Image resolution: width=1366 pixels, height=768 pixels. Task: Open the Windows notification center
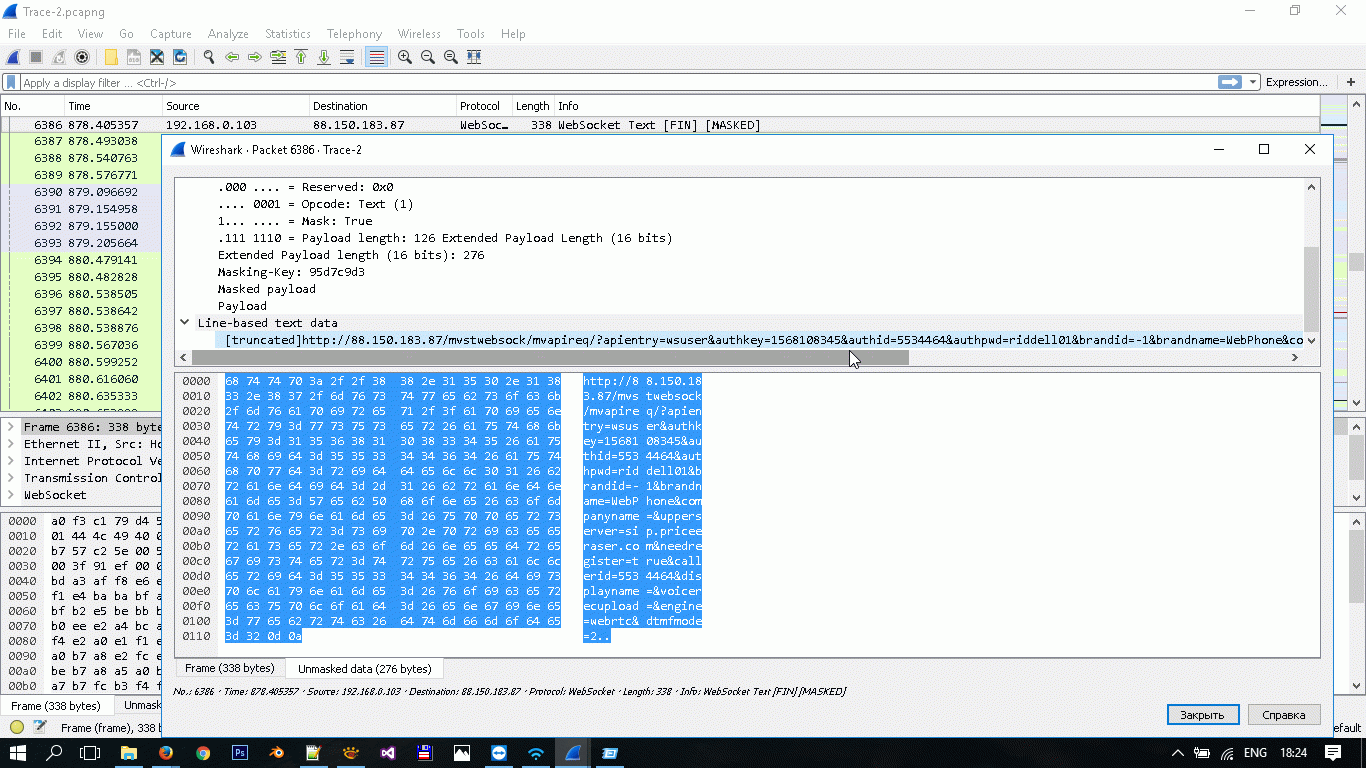(x=1333, y=753)
